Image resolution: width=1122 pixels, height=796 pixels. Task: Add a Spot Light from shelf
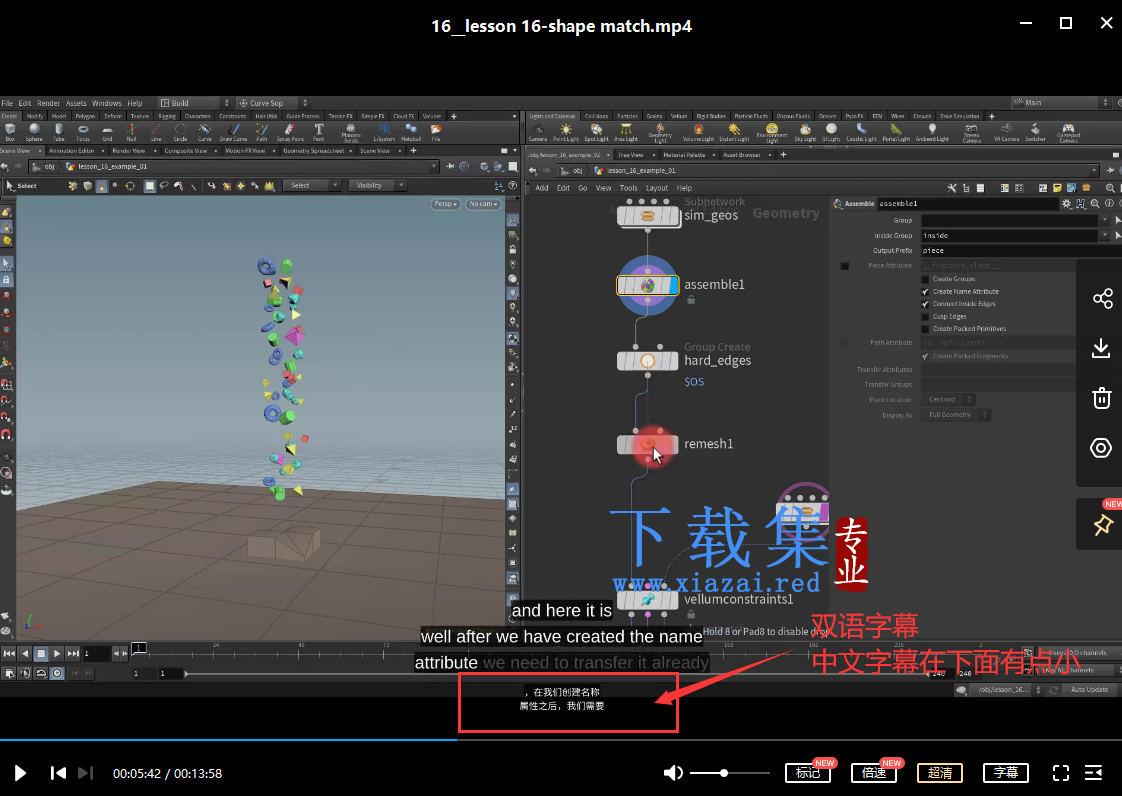pyautogui.click(x=596, y=132)
